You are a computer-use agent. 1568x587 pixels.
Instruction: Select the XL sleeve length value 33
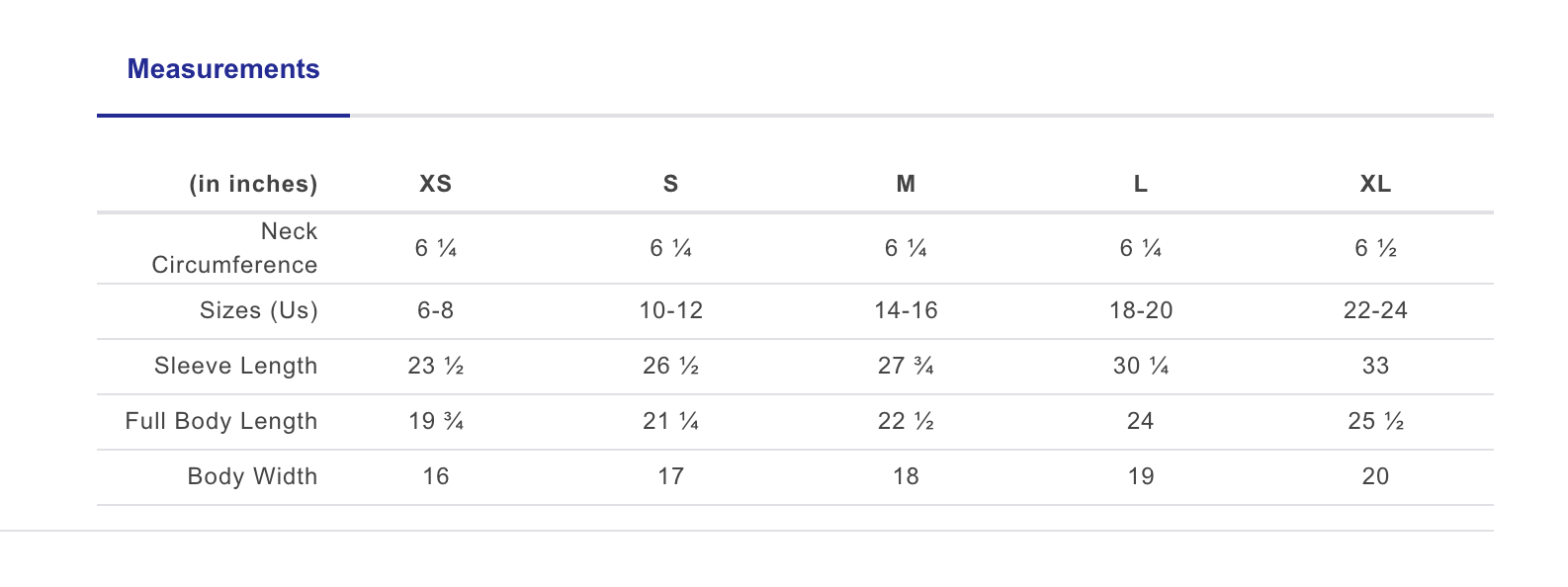coord(1375,366)
